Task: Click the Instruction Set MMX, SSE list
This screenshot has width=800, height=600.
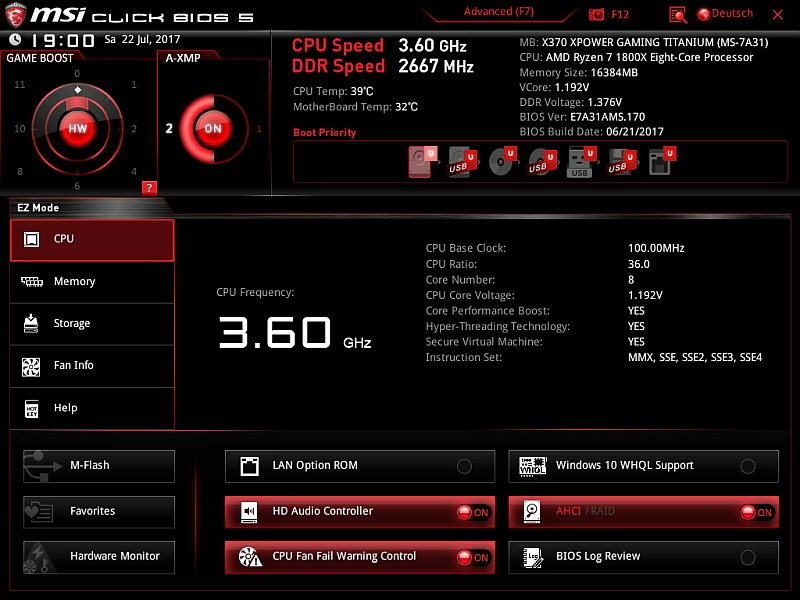Action: [695, 358]
